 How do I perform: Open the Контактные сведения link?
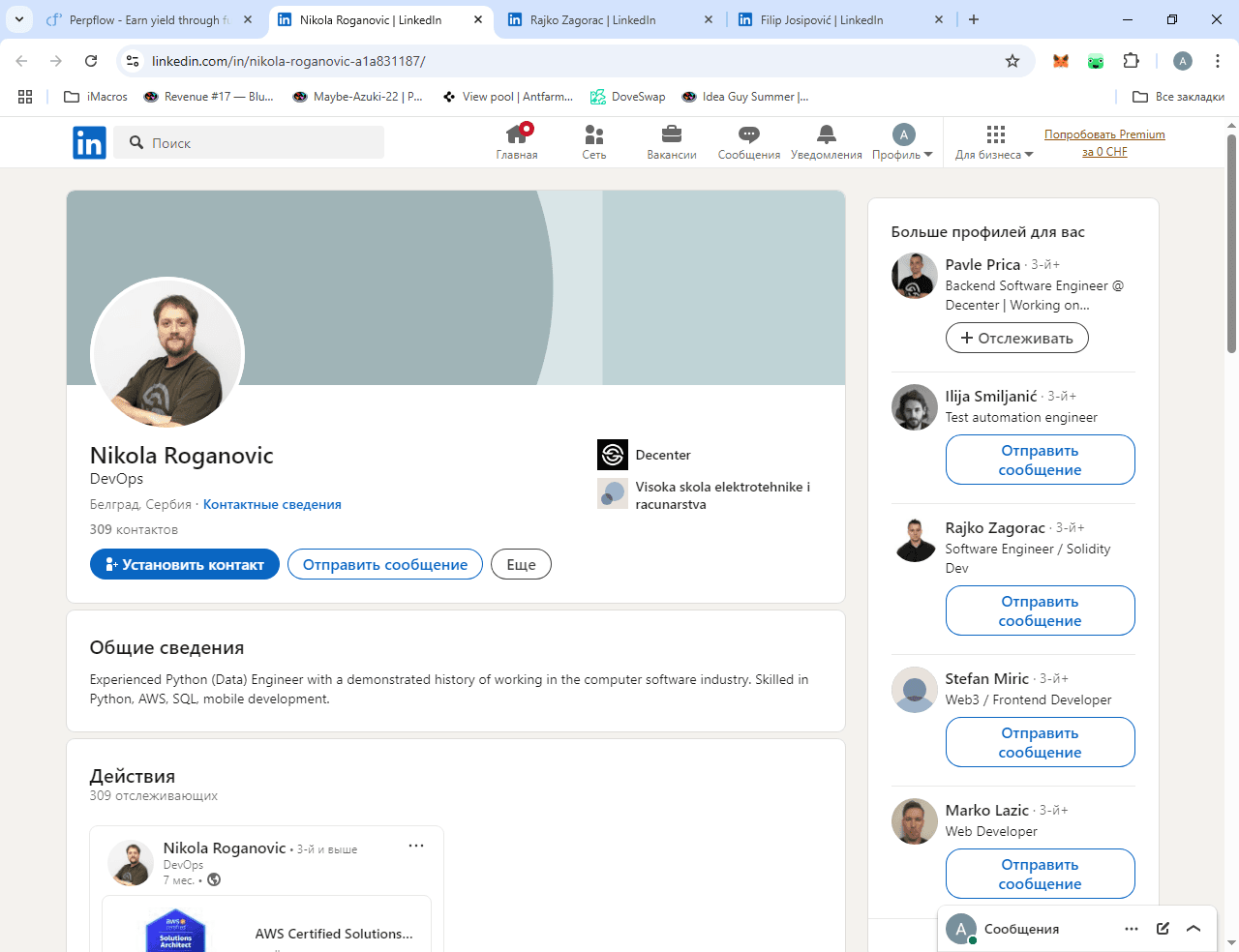click(x=272, y=504)
